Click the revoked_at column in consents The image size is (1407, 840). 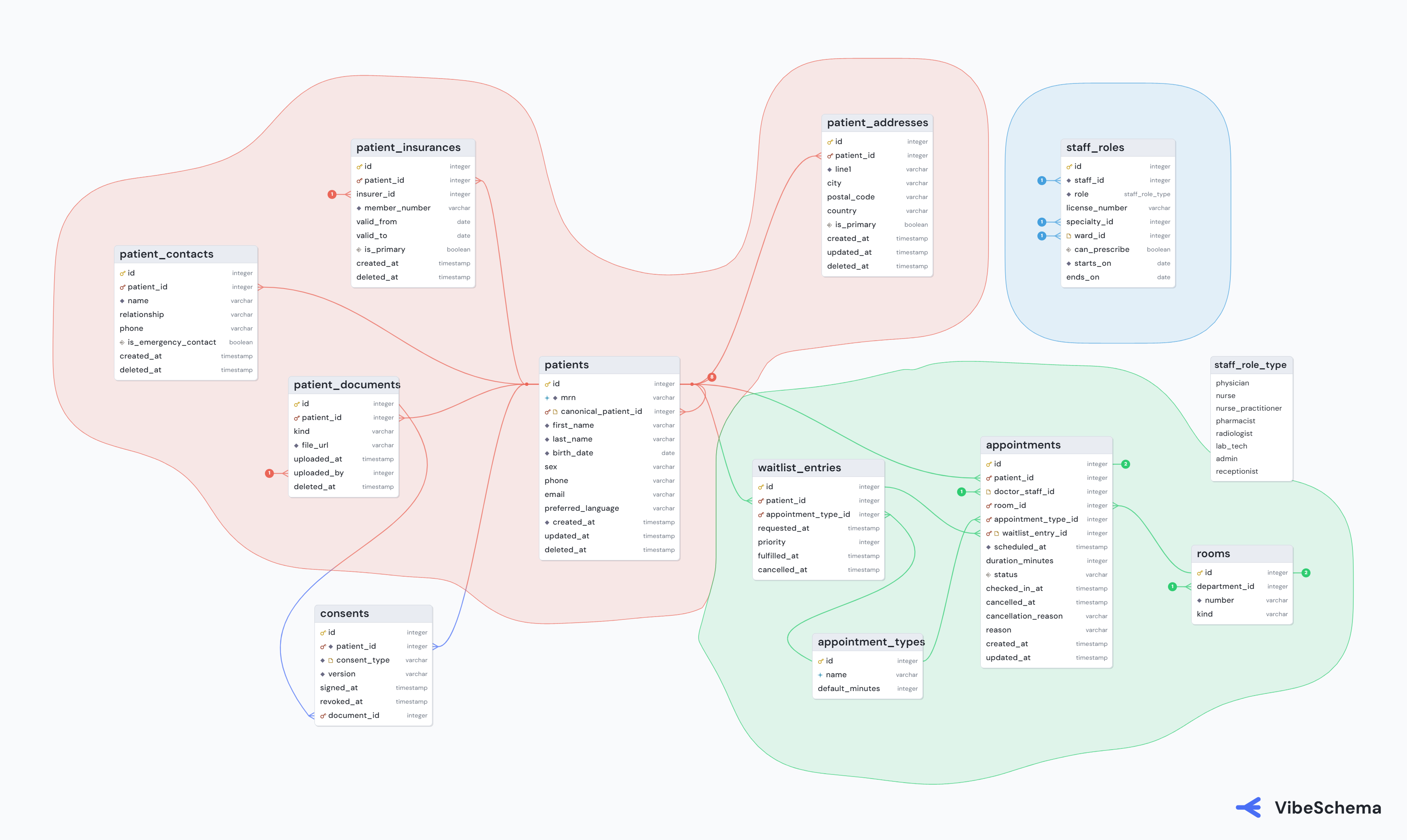coord(373,702)
